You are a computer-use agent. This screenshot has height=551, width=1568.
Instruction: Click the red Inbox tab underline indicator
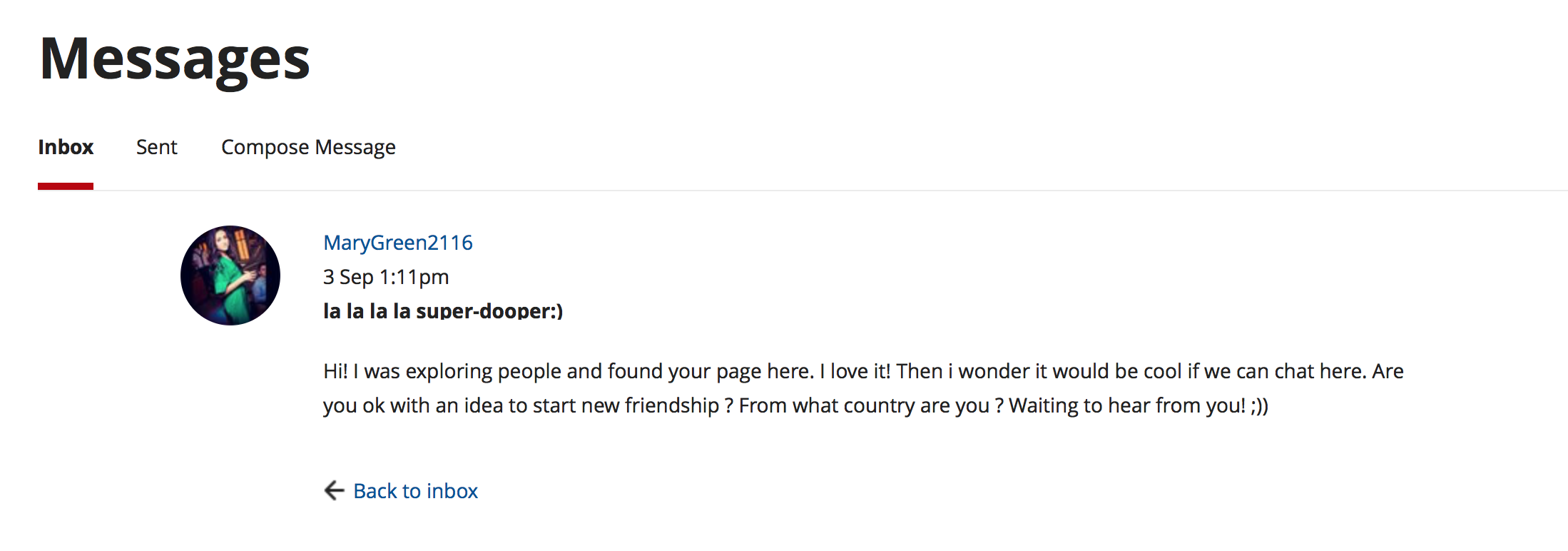[66, 187]
